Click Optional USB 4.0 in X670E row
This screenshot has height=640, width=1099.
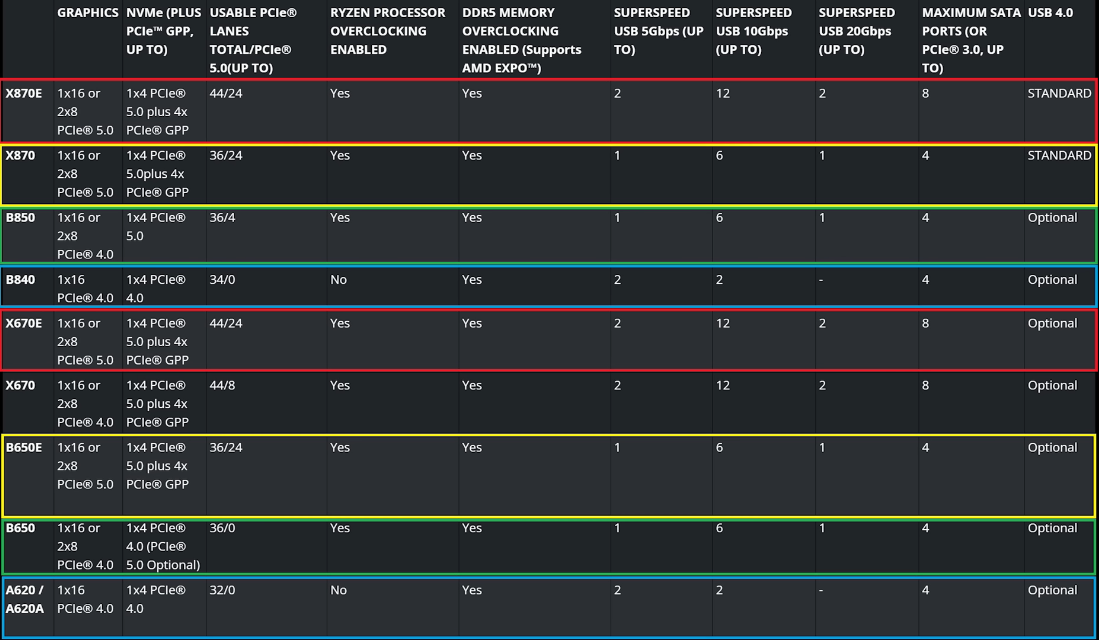click(x=1052, y=323)
